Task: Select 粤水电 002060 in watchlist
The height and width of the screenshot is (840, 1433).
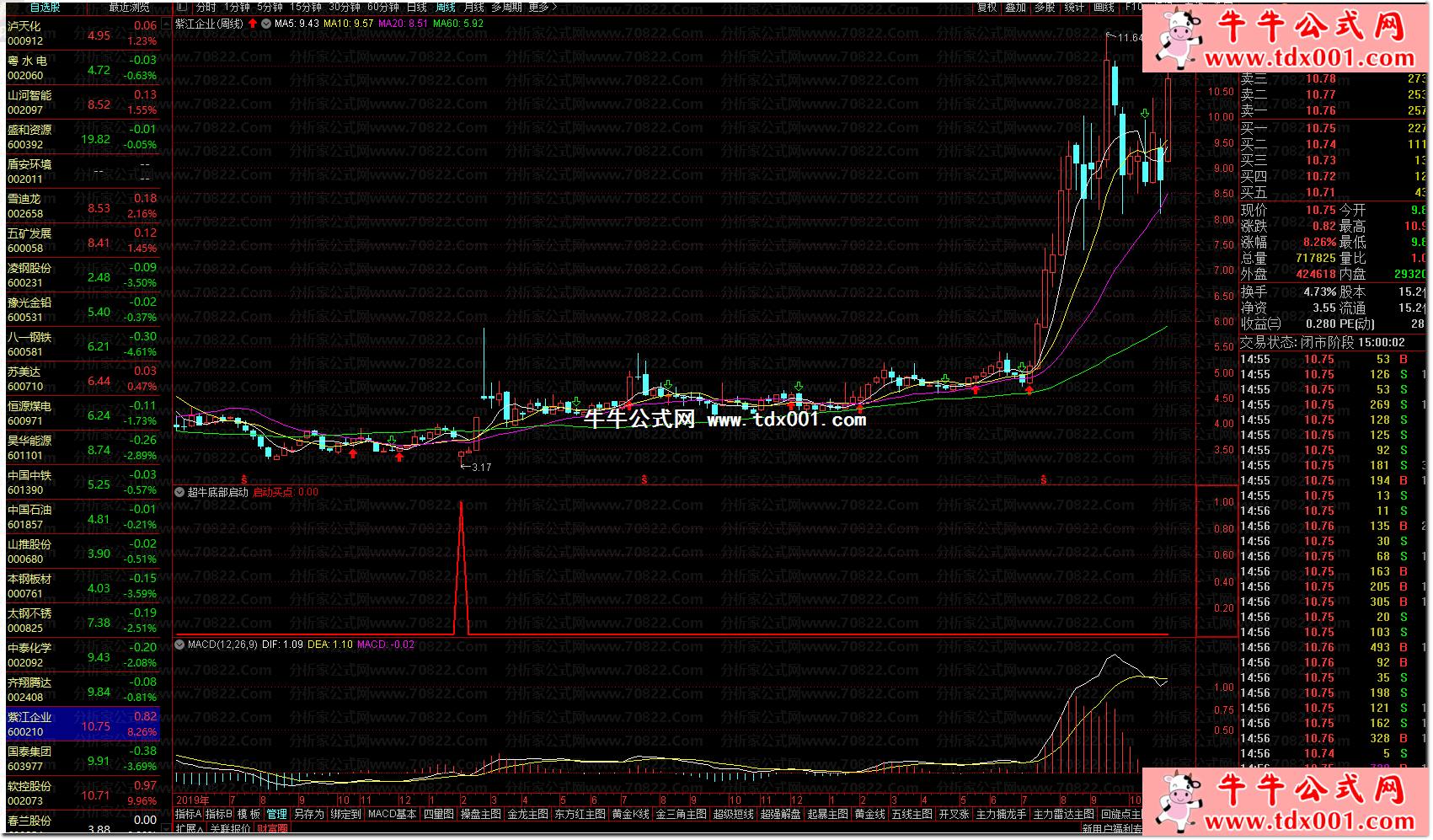Action: pyautogui.click(x=82, y=68)
